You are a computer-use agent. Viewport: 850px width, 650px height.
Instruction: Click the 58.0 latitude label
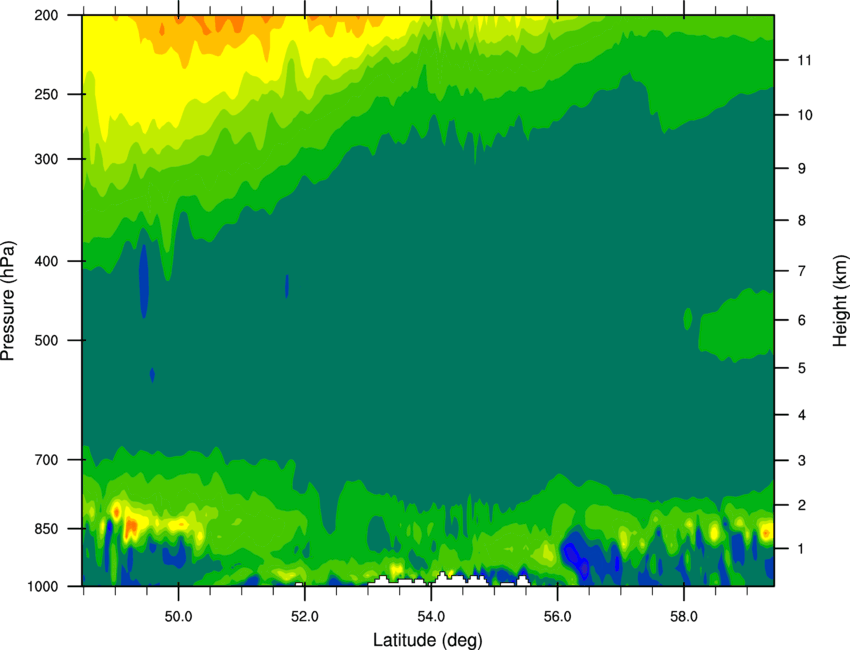[x=684, y=617]
